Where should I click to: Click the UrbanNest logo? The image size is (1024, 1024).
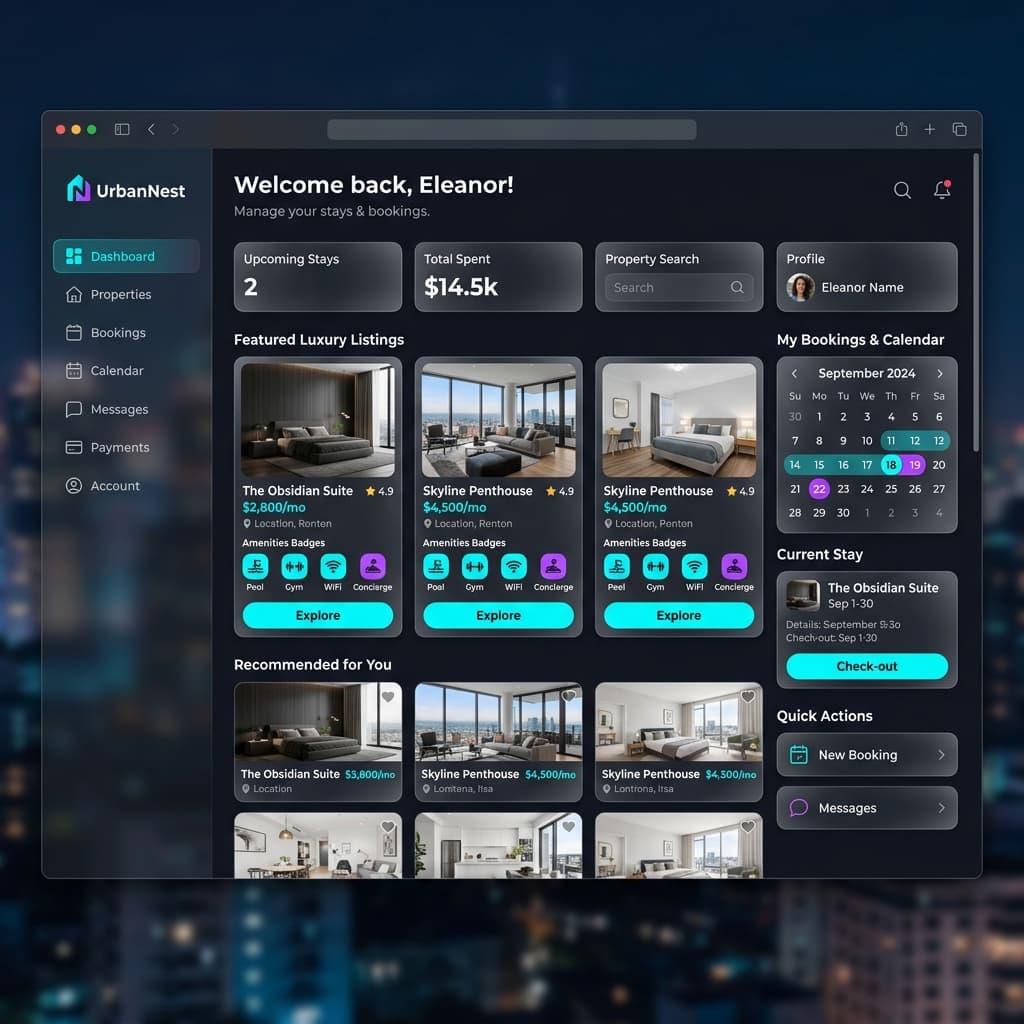[126, 189]
